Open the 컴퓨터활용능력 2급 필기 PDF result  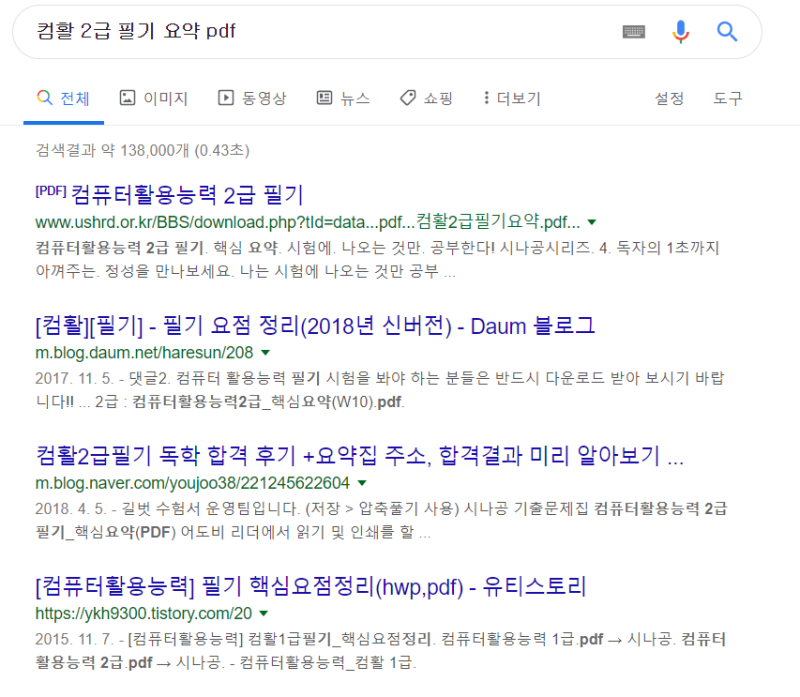pos(187,195)
